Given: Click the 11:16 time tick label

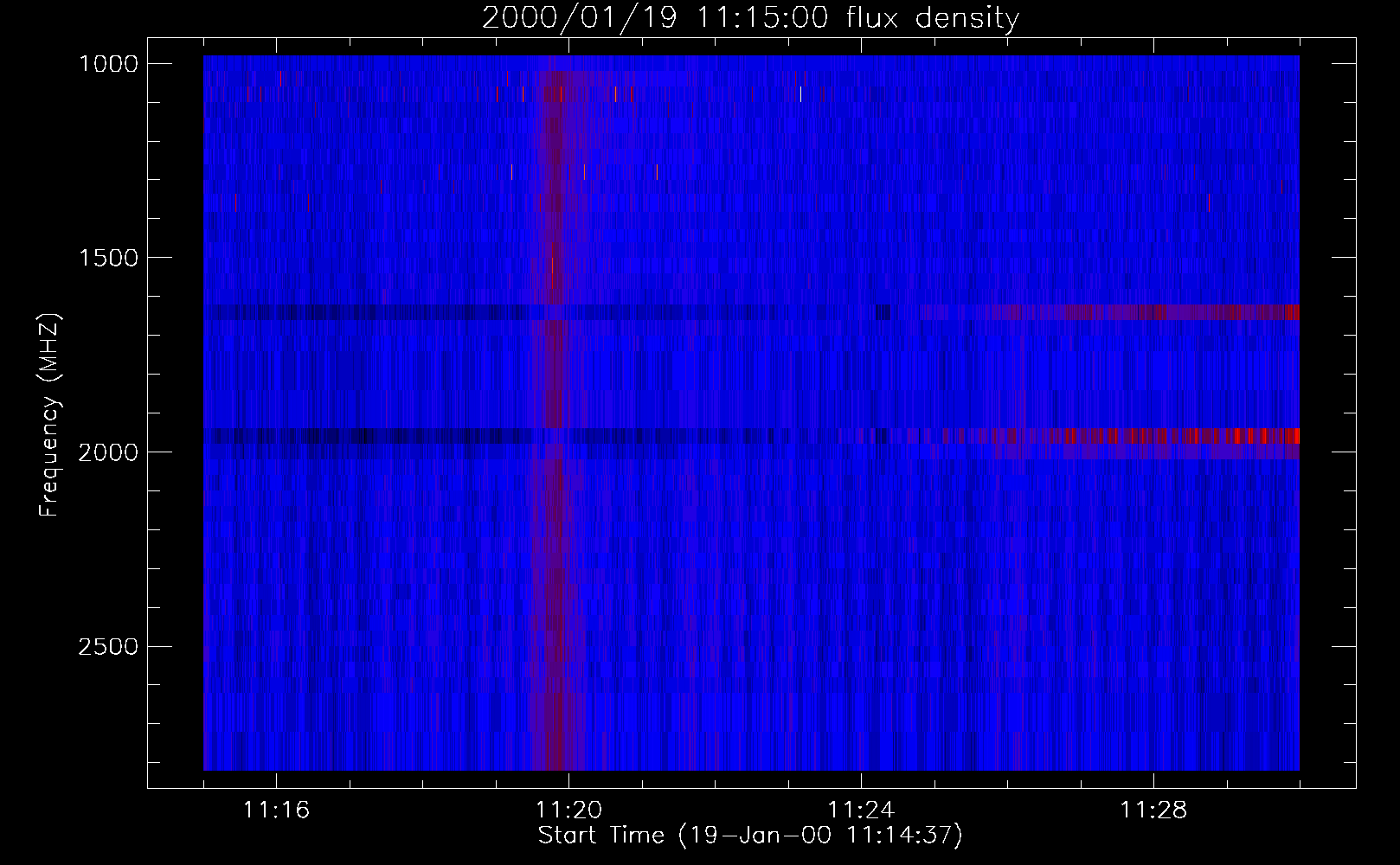Looking at the screenshot, I should pos(276,811).
